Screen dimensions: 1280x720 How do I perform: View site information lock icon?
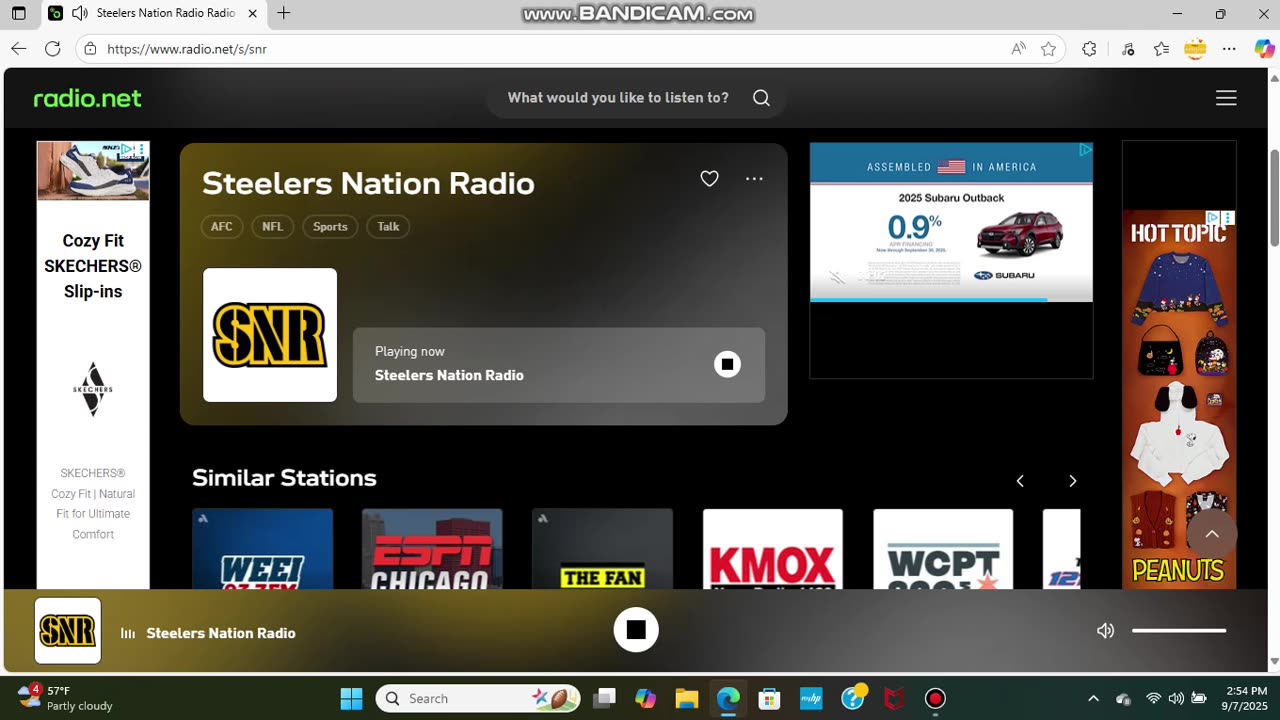[90, 49]
